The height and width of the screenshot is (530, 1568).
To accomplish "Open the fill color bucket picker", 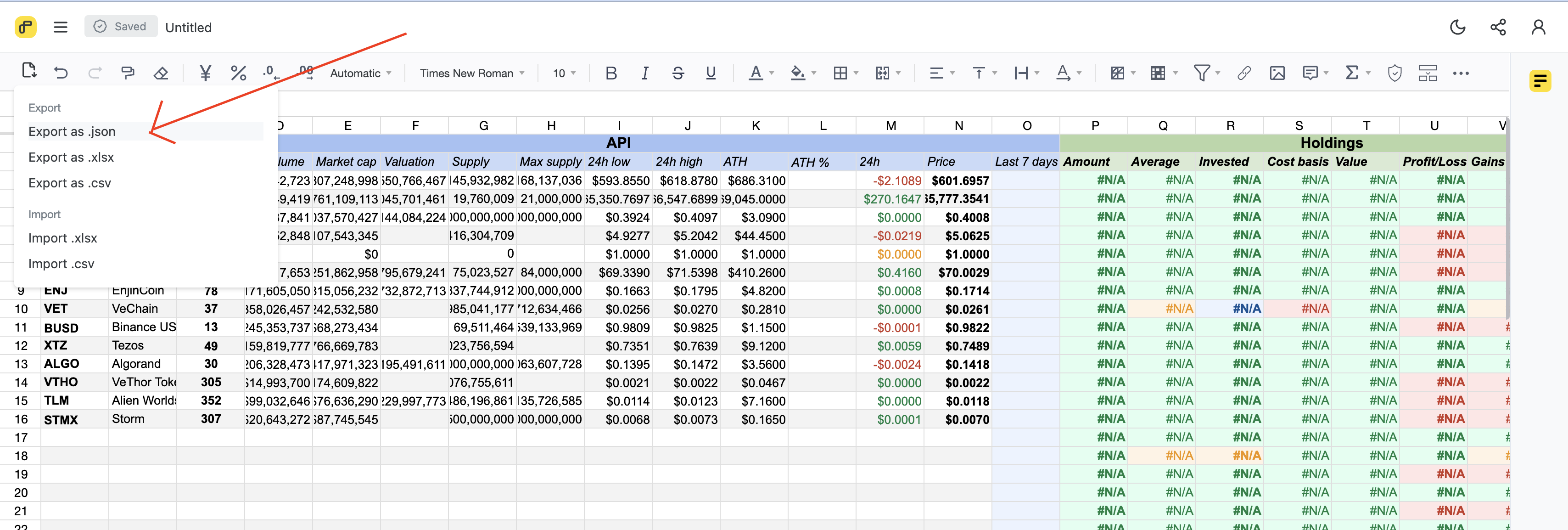I will coord(797,73).
